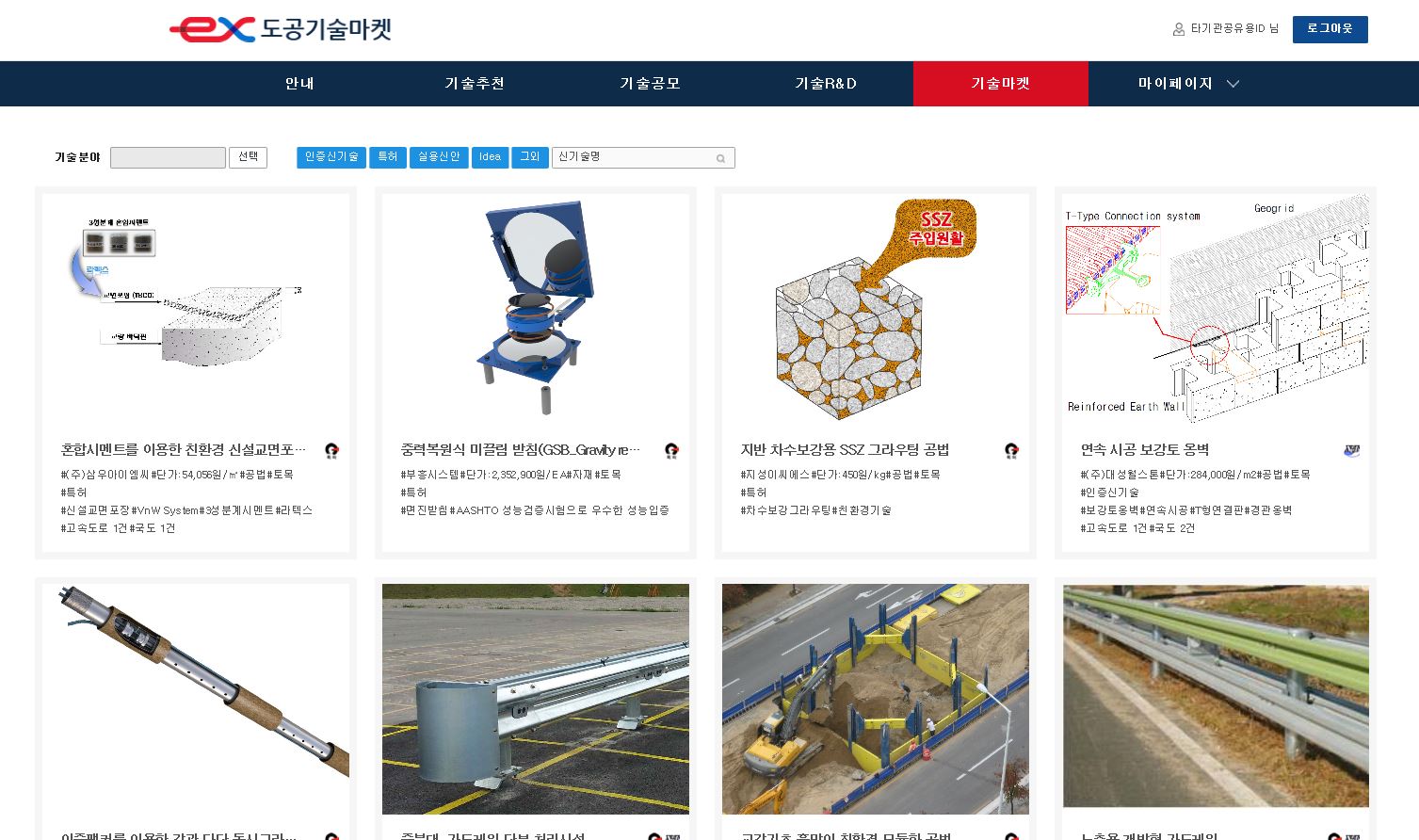Image resolution: width=1419 pixels, height=840 pixels.
Task: Click certification badge icon on 연속 시공 보강토 옹벽 card
Action: (x=1351, y=451)
